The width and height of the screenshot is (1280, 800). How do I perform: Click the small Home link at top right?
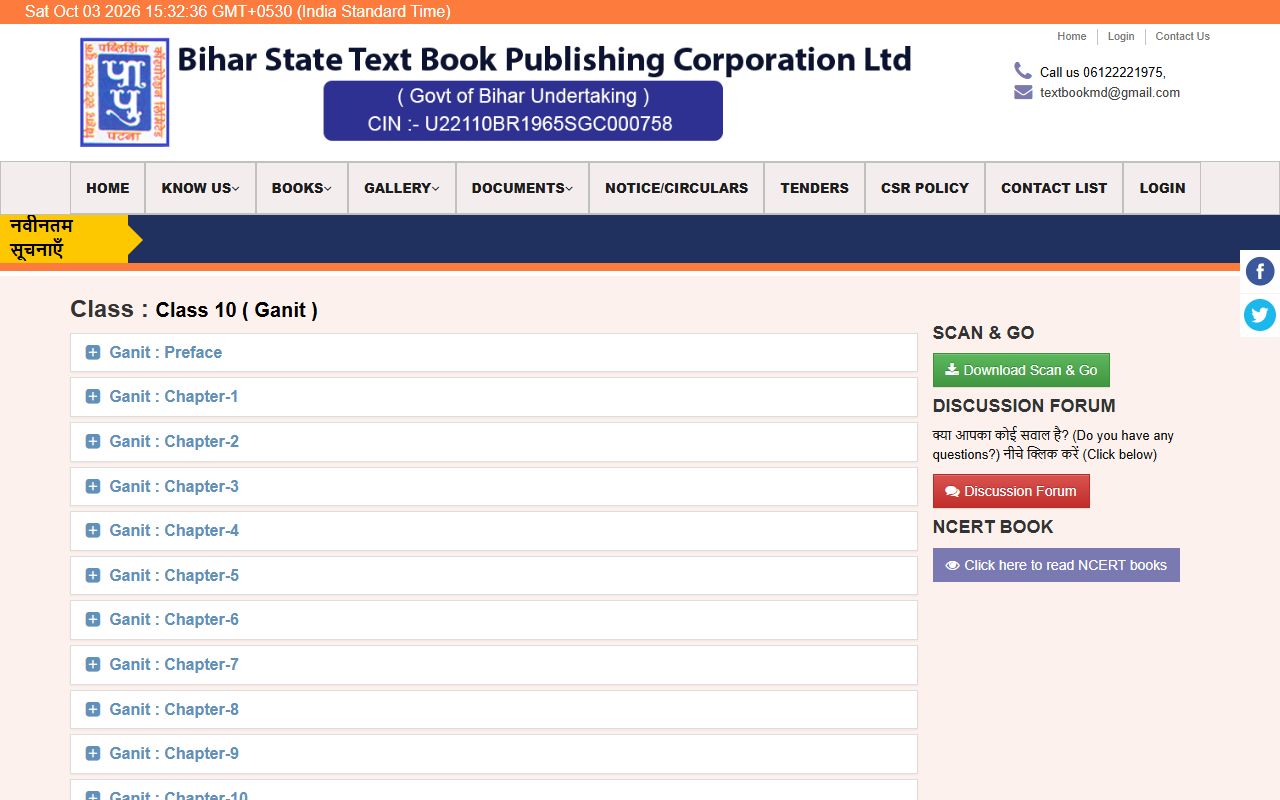tap(1071, 36)
